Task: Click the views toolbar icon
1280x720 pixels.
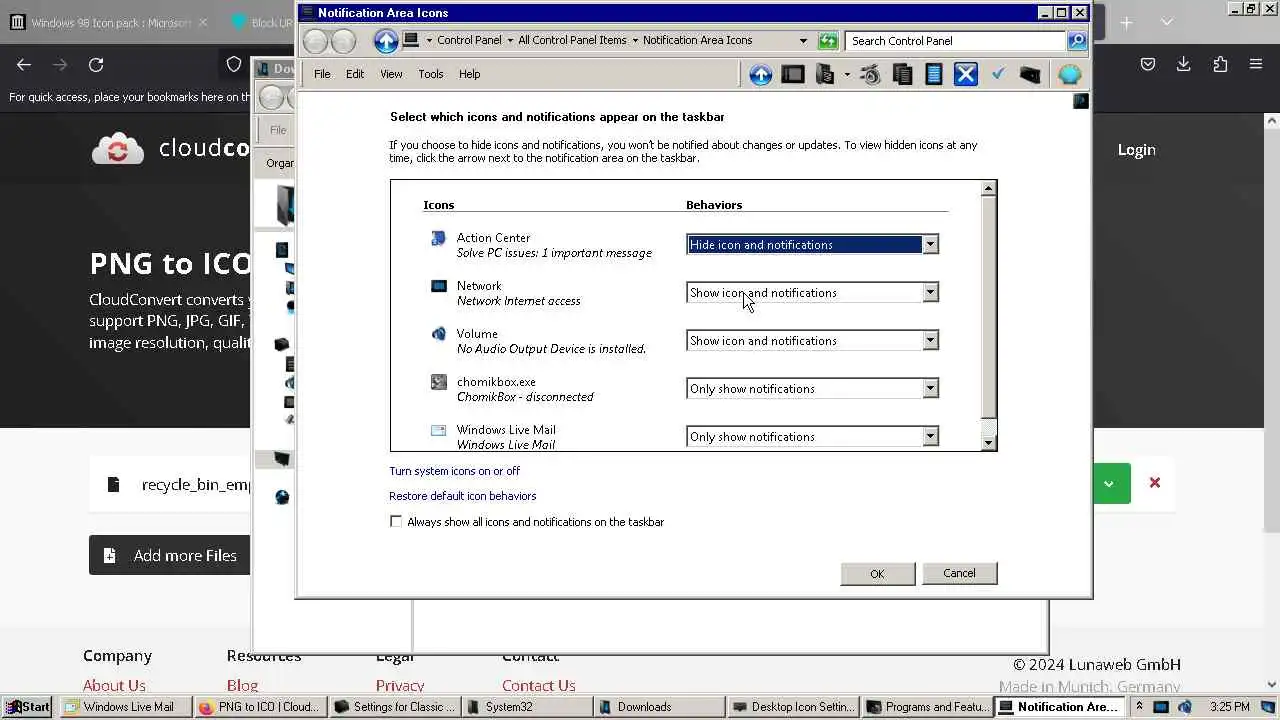Action: coord(826,75)
